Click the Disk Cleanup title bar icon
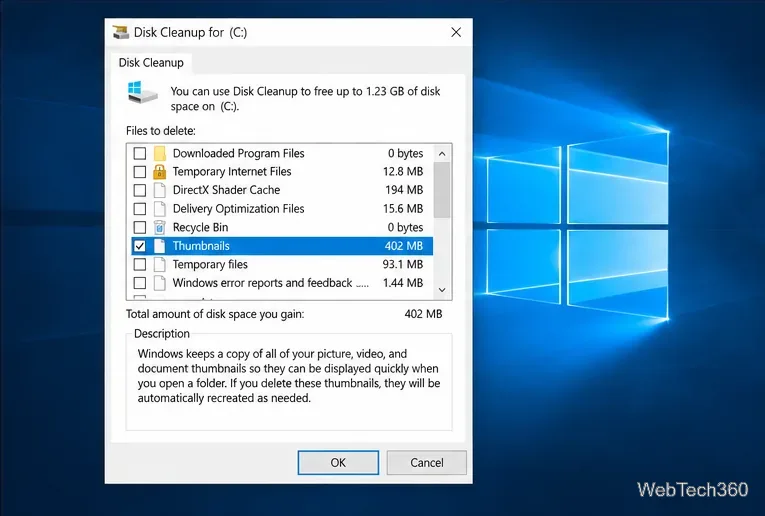The height and width of the screenshot is (516, 765). (121, 32)
